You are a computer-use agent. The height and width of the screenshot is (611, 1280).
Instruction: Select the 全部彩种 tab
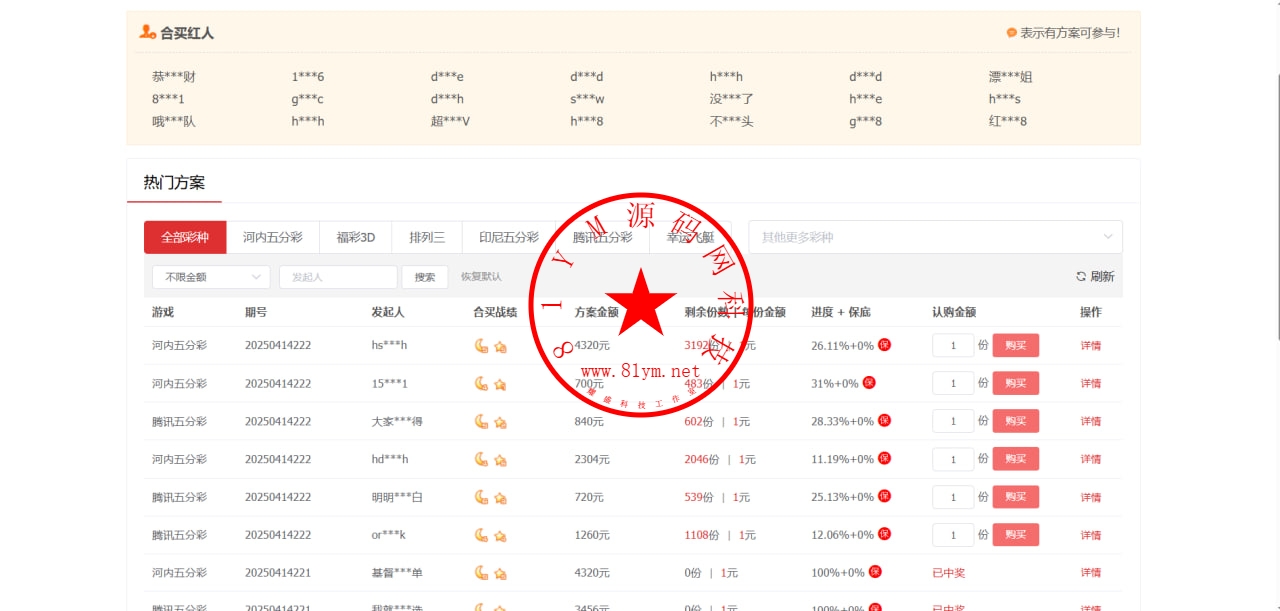click(x=185, y=237)
